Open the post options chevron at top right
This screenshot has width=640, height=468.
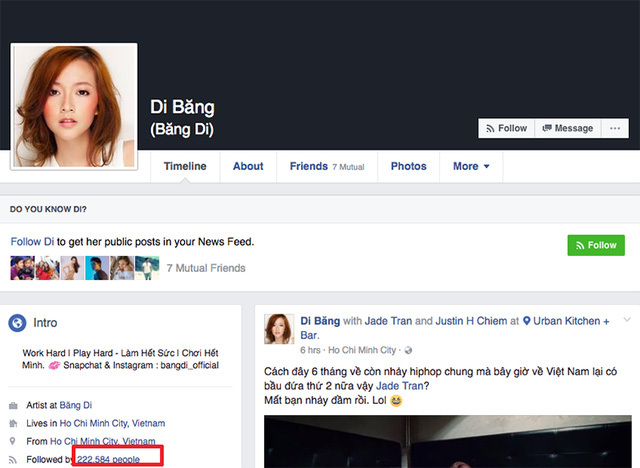626,320
